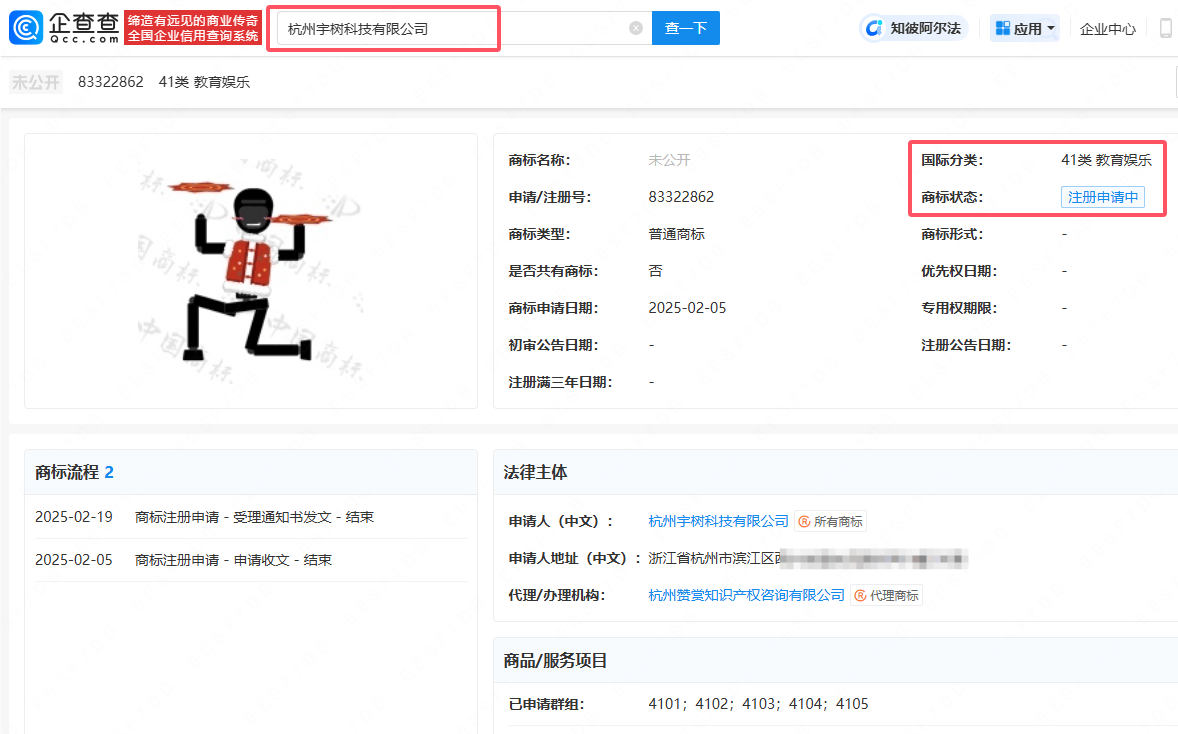Clear the search box with the X icon

pyautogui.click(x=636, y=28)
